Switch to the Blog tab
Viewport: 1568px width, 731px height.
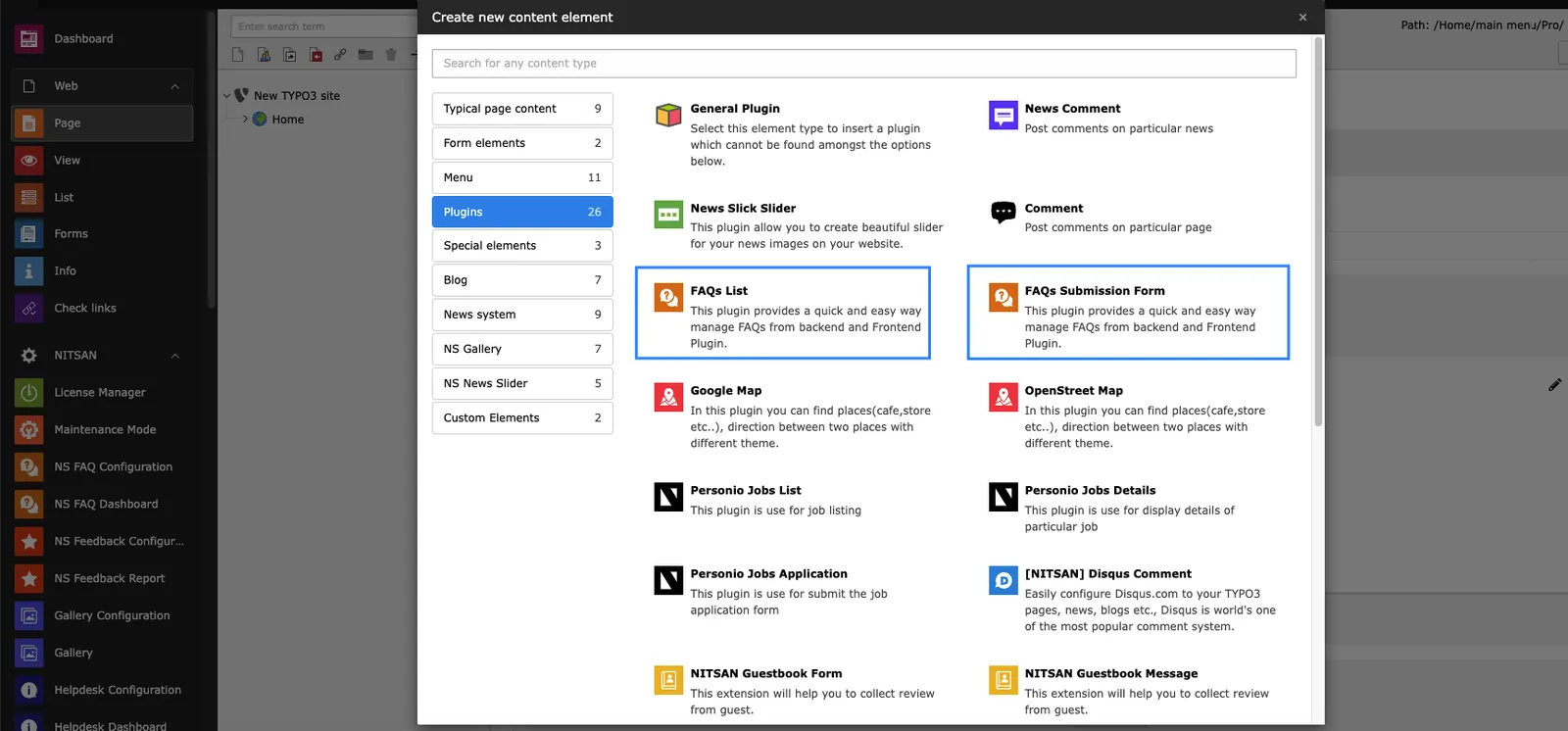pos(522,280)
